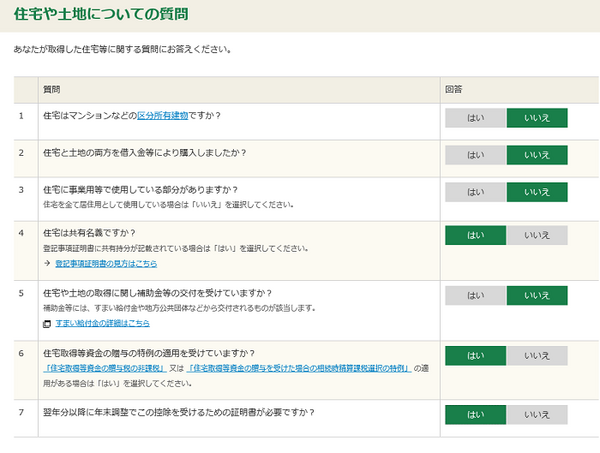
Task: Open すまい給付金の詳細はこちら link
Action: 103,323
